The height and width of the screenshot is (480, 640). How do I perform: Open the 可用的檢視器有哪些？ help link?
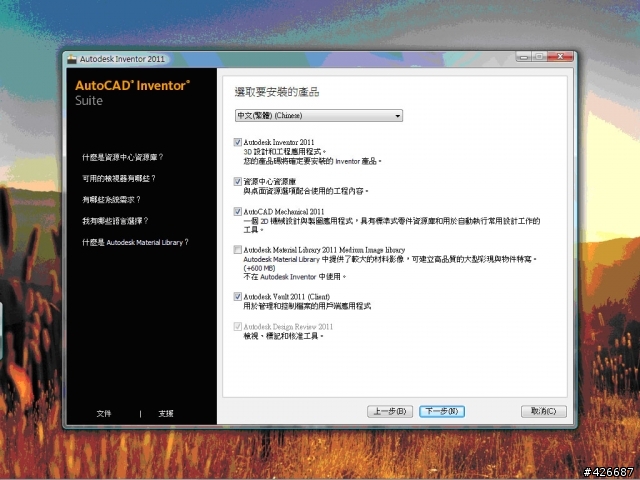click(x=119, y=178)
